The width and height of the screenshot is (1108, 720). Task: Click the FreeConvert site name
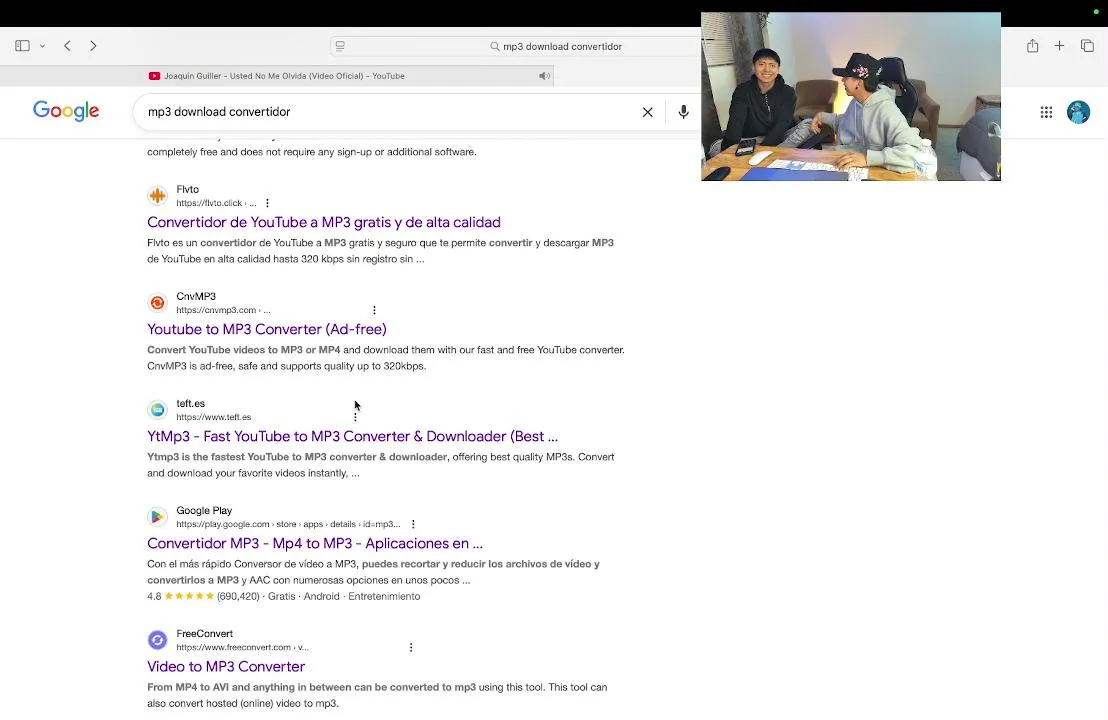point(204,634)
